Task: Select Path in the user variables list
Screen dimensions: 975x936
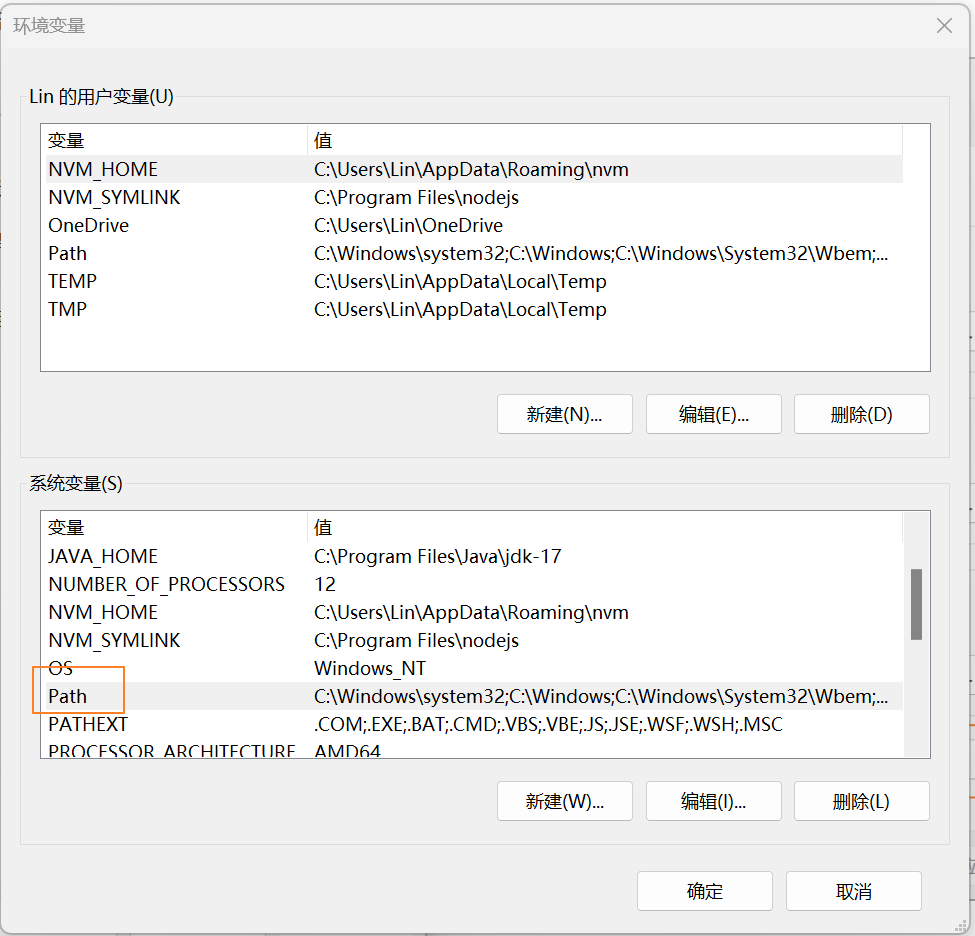Action: point(68,254)
